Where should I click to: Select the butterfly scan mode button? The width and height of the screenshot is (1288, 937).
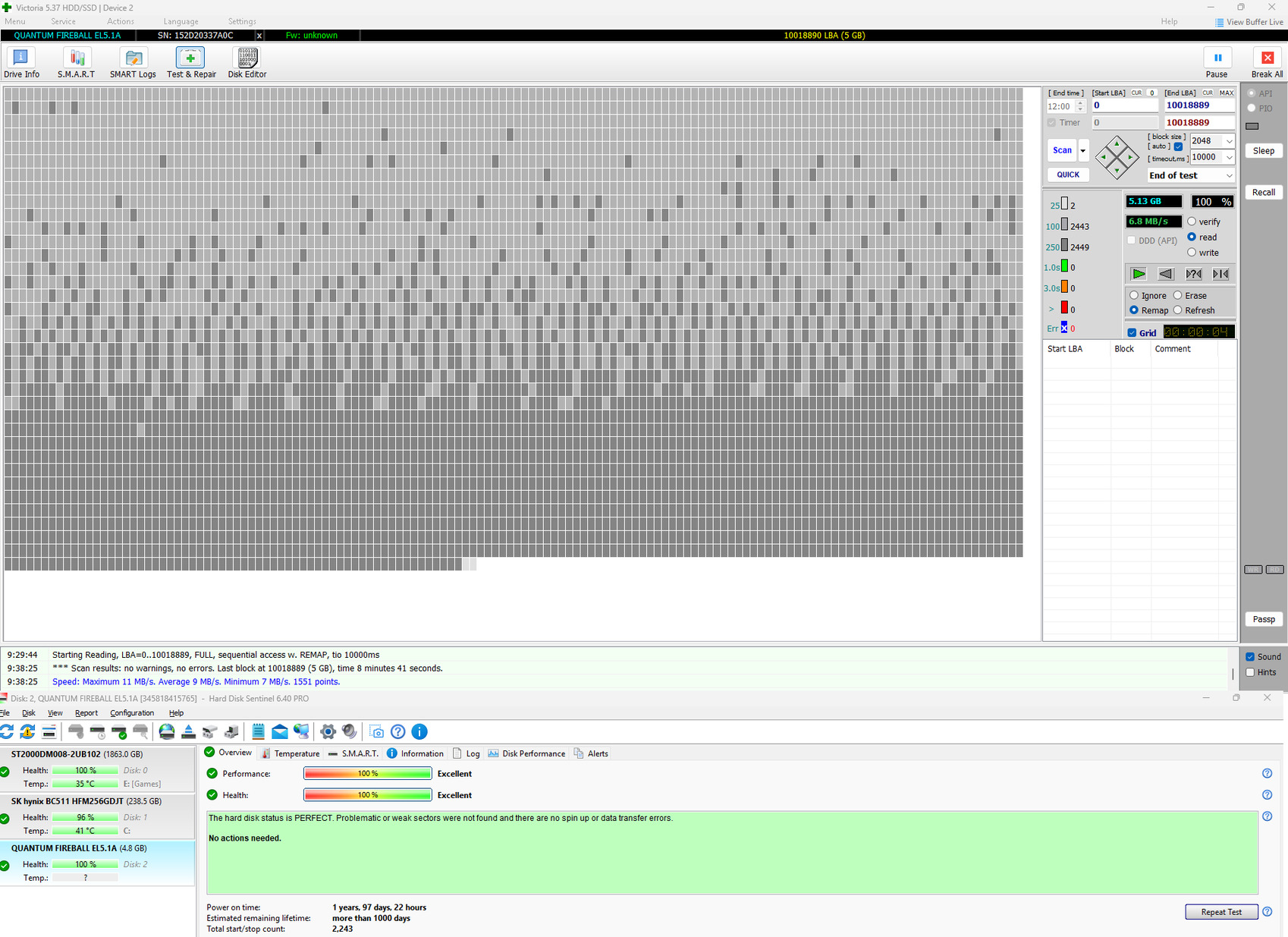point(1220,274)
